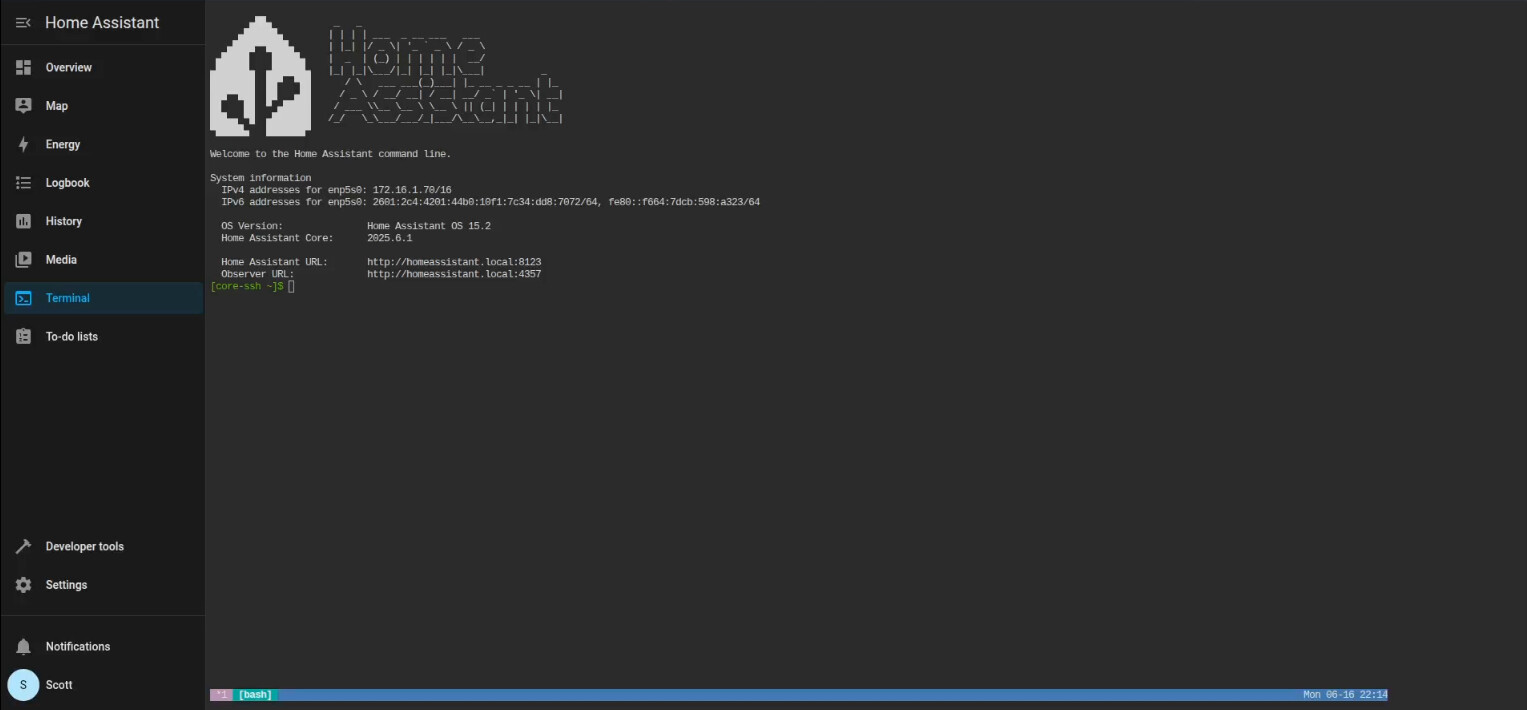Click the Map icon in sidebar
This screenshot has width=1527, height=710.
click(x=23, y=106)
